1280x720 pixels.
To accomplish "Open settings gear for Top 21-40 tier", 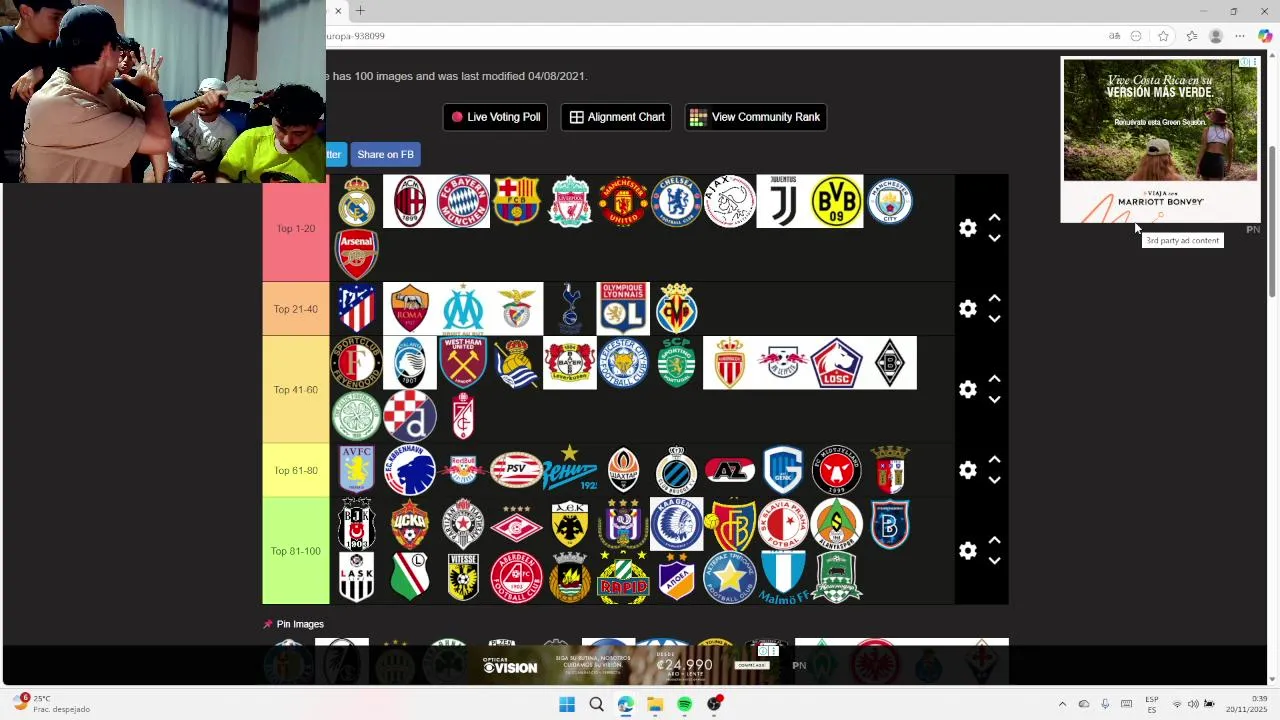I will point(967,309).
